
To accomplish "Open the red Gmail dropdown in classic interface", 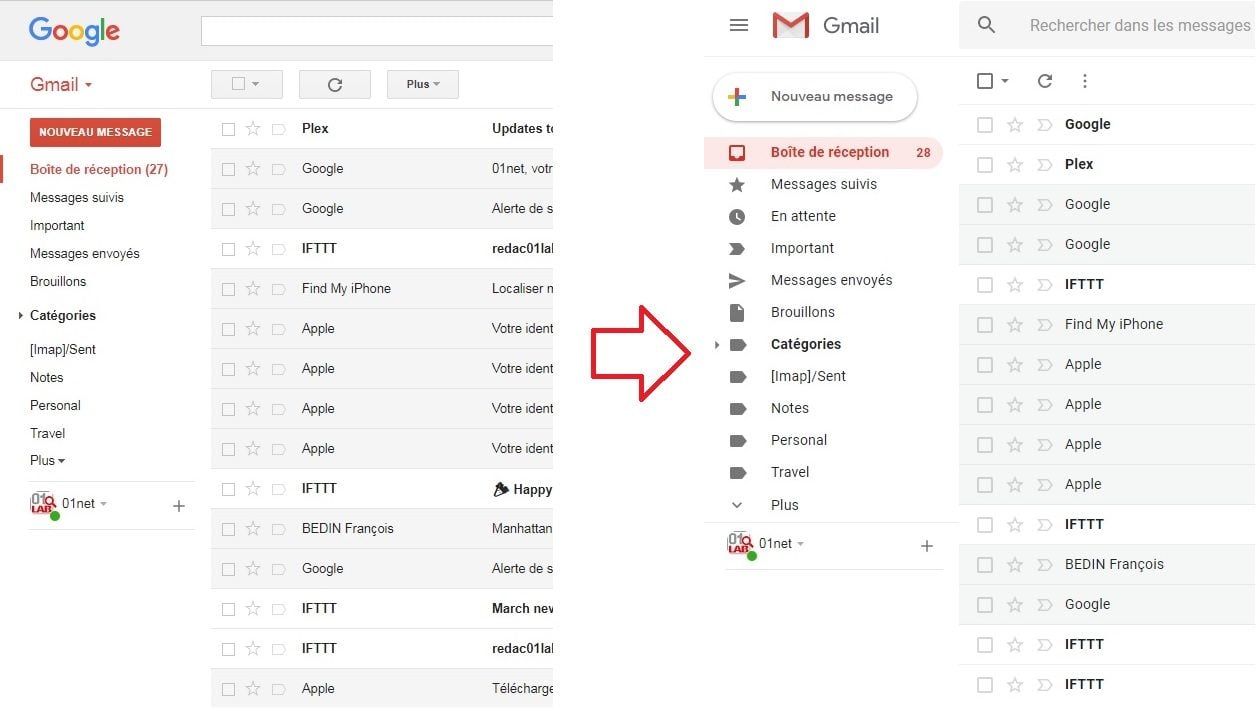I will [x=61, y=84].
